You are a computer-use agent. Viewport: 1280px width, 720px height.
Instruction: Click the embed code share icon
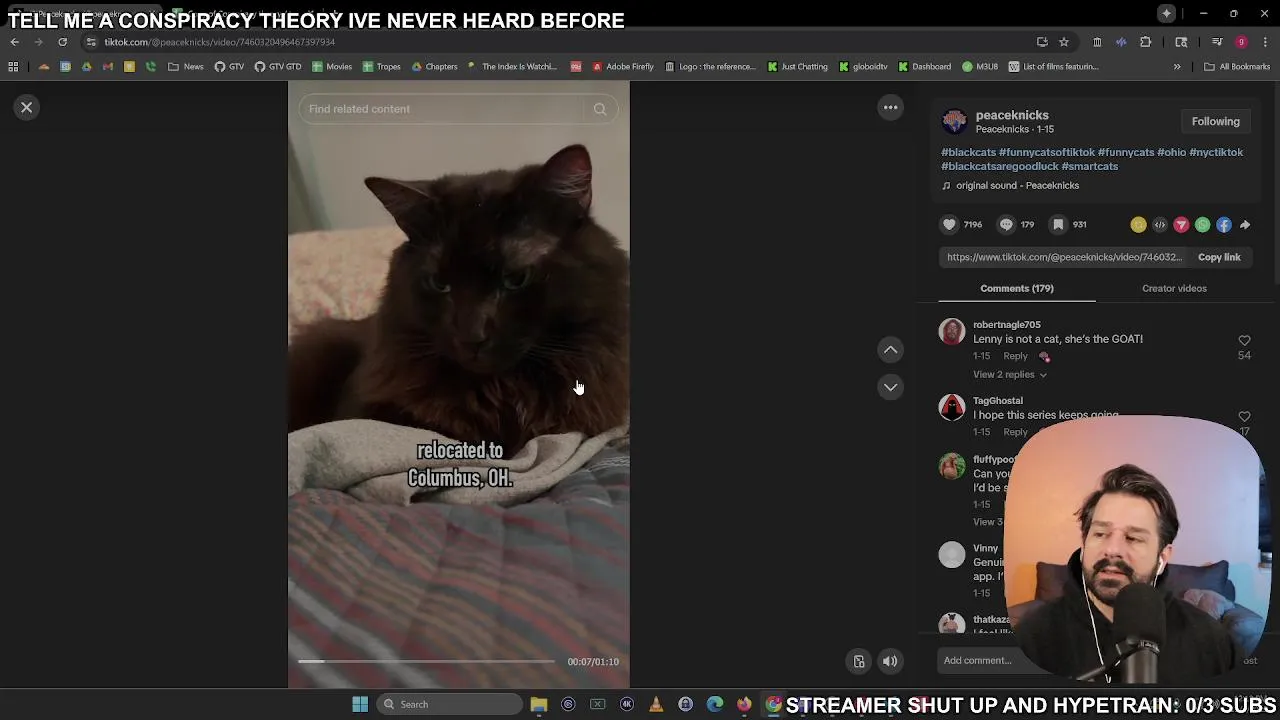1160,225
